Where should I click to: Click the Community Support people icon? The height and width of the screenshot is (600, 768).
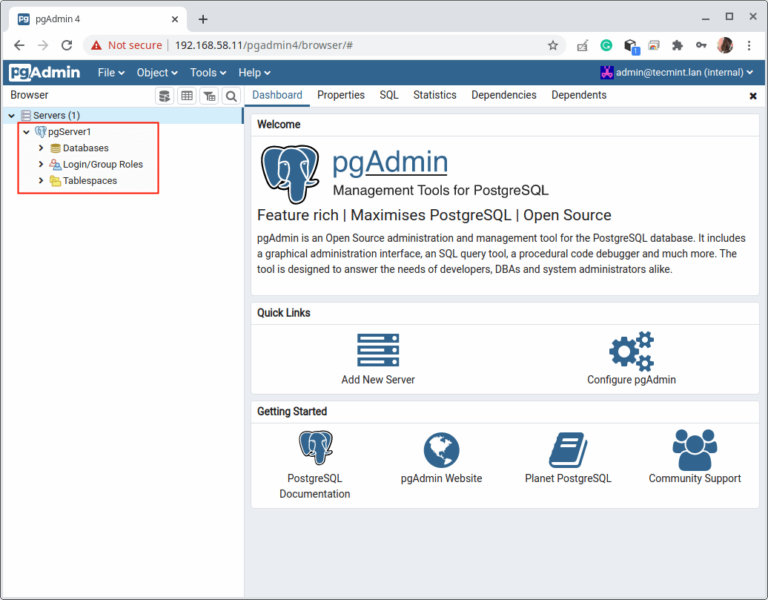[694, 450]
